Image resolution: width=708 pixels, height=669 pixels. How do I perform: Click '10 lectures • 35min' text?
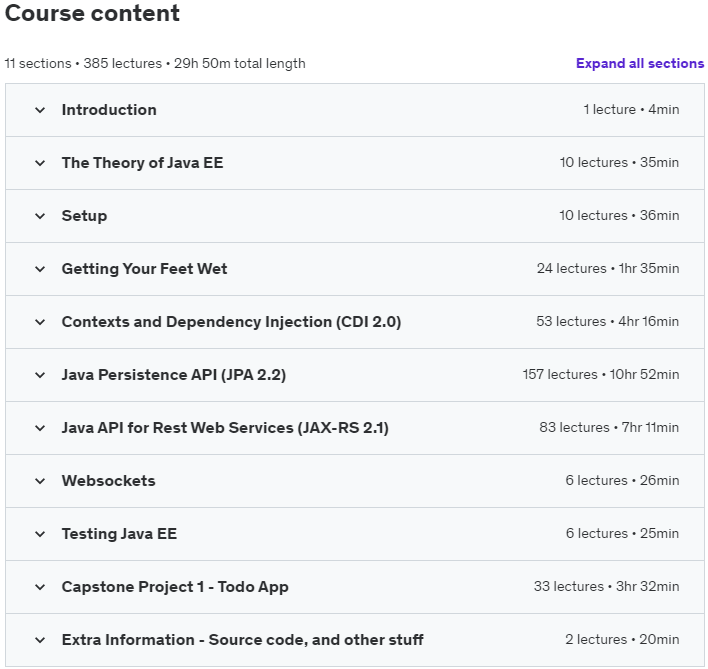(620, 162)
